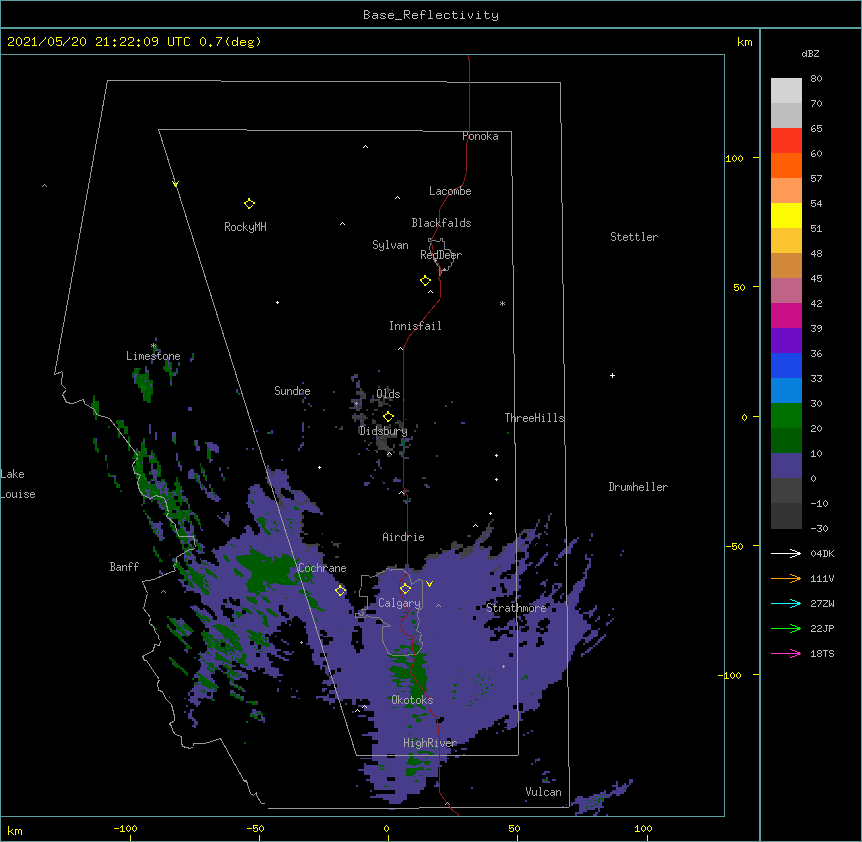862x842 pixels.
Task: Click the bright red legend swatch
Action: [x=786, y=141]
